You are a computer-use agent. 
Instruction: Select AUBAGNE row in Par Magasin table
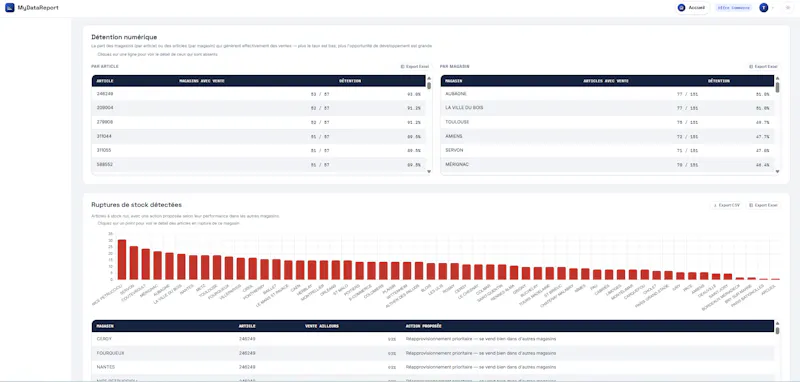(x=607, y=94)
